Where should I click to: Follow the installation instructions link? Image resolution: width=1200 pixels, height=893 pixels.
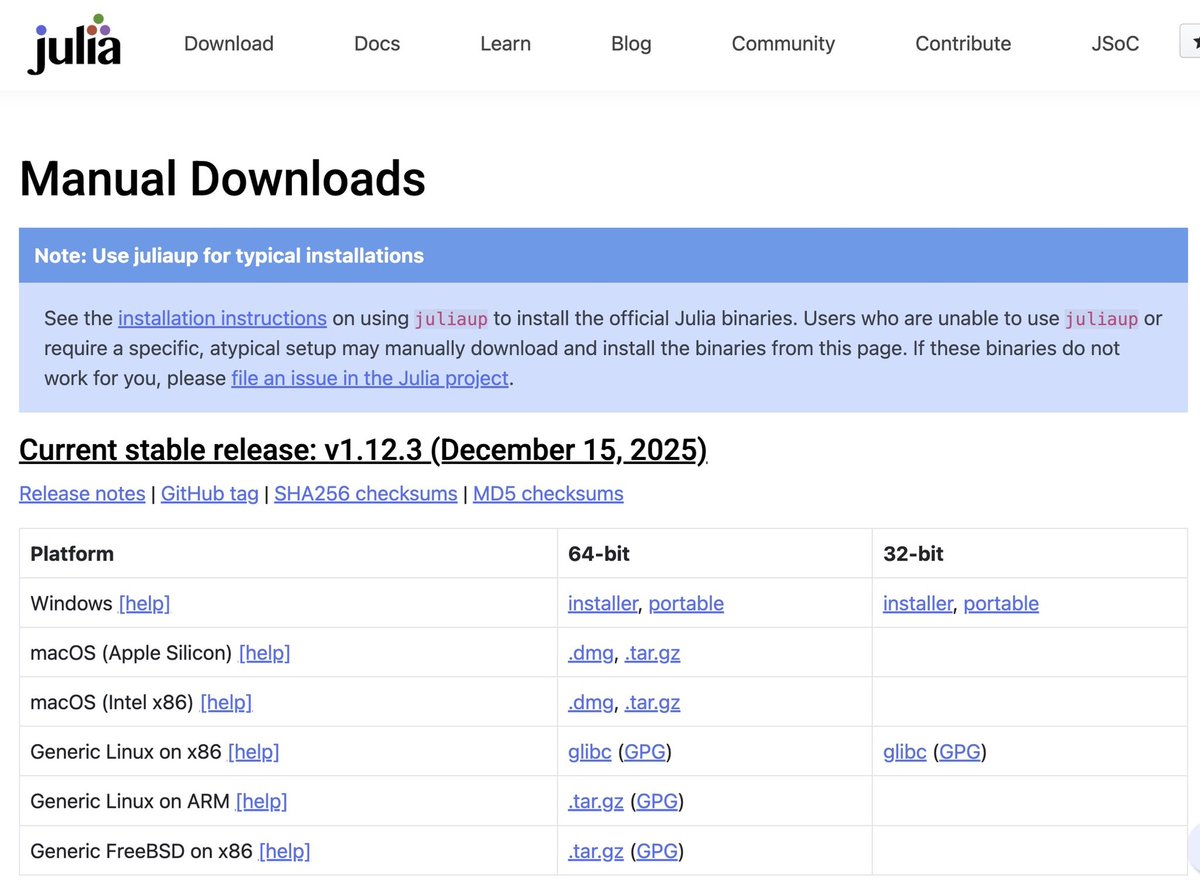click(222, 318)
